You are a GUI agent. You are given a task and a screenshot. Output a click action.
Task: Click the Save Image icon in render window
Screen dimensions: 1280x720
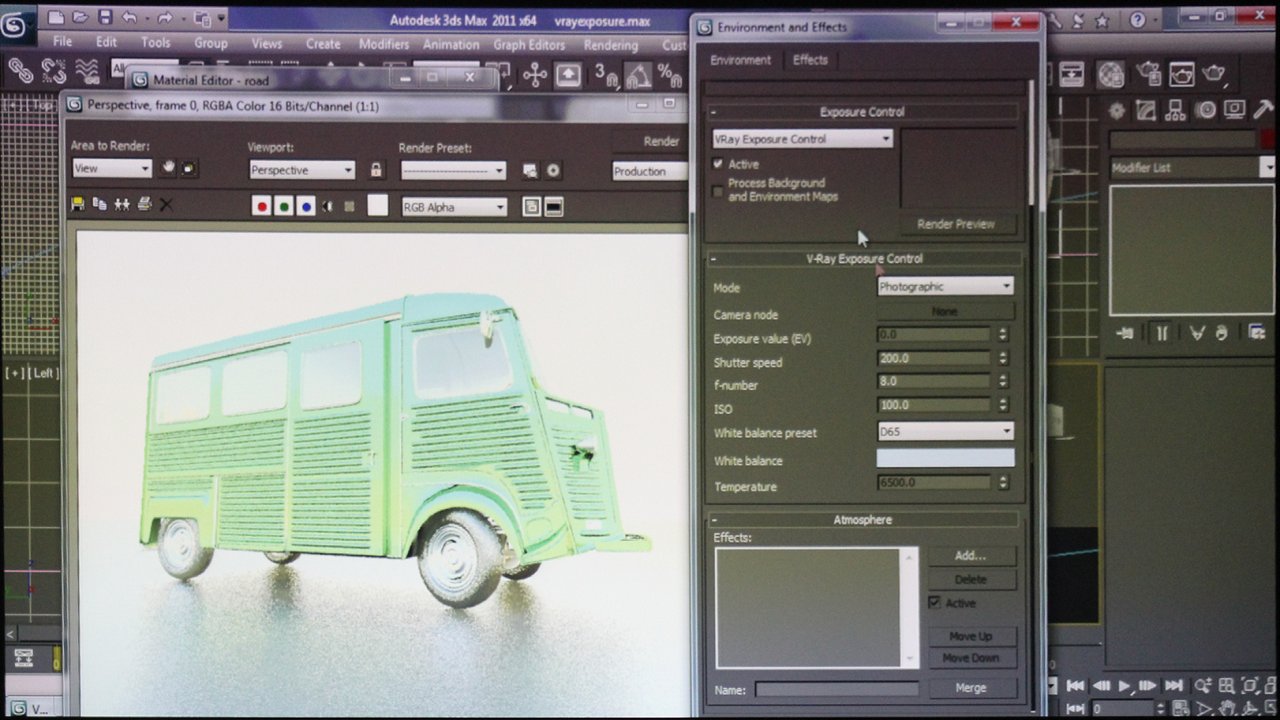click(78, 204)
